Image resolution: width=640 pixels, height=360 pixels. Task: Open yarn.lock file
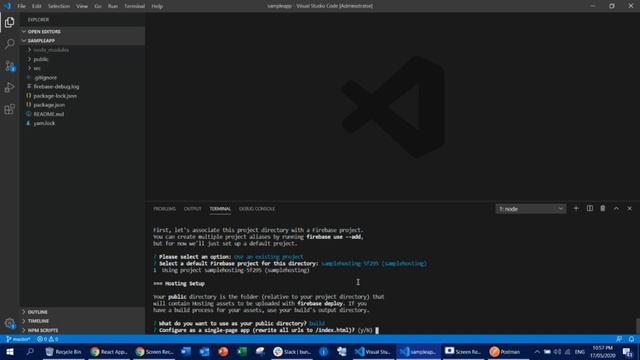[82, 123]
